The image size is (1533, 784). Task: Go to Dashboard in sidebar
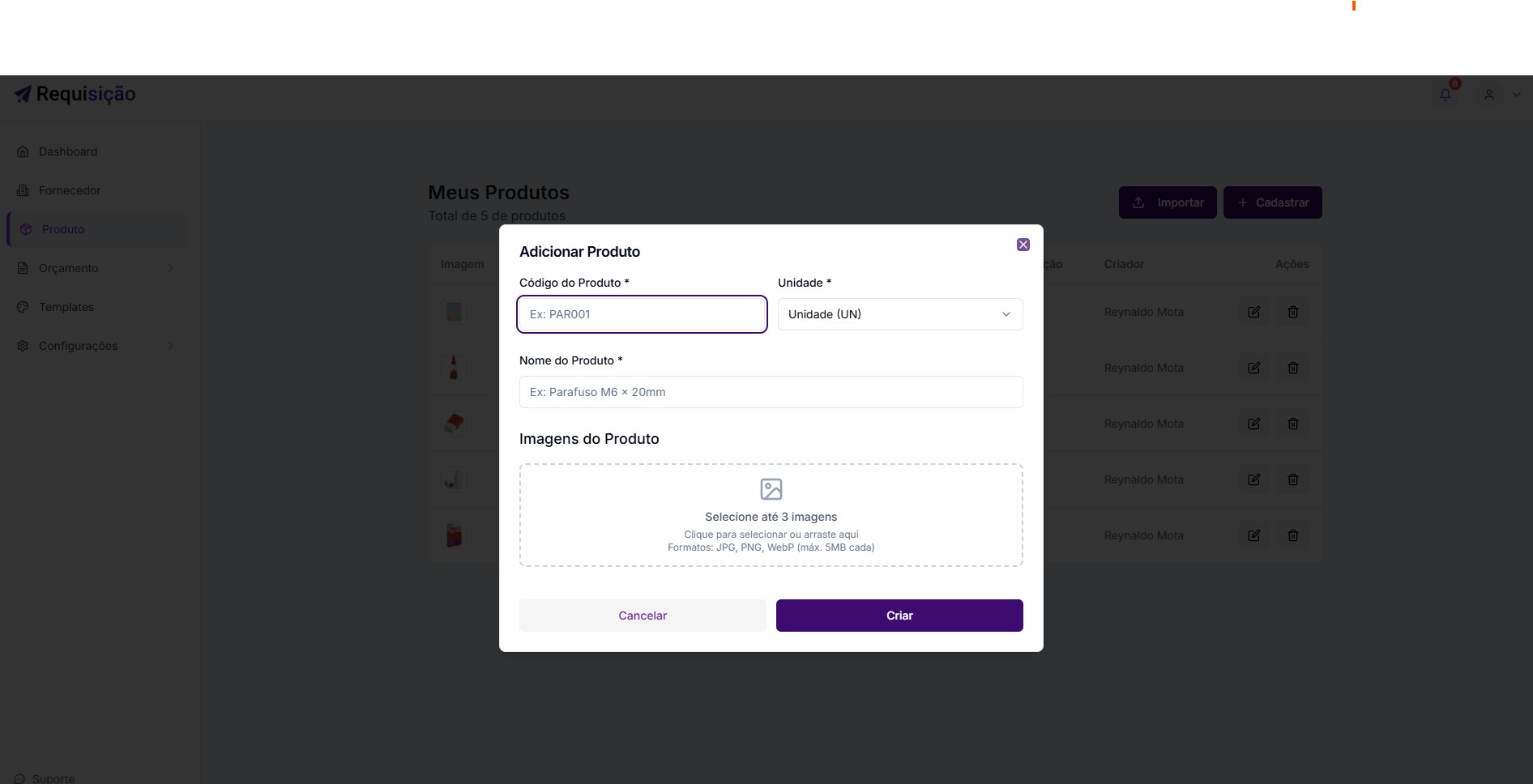[x=68, y=151]
